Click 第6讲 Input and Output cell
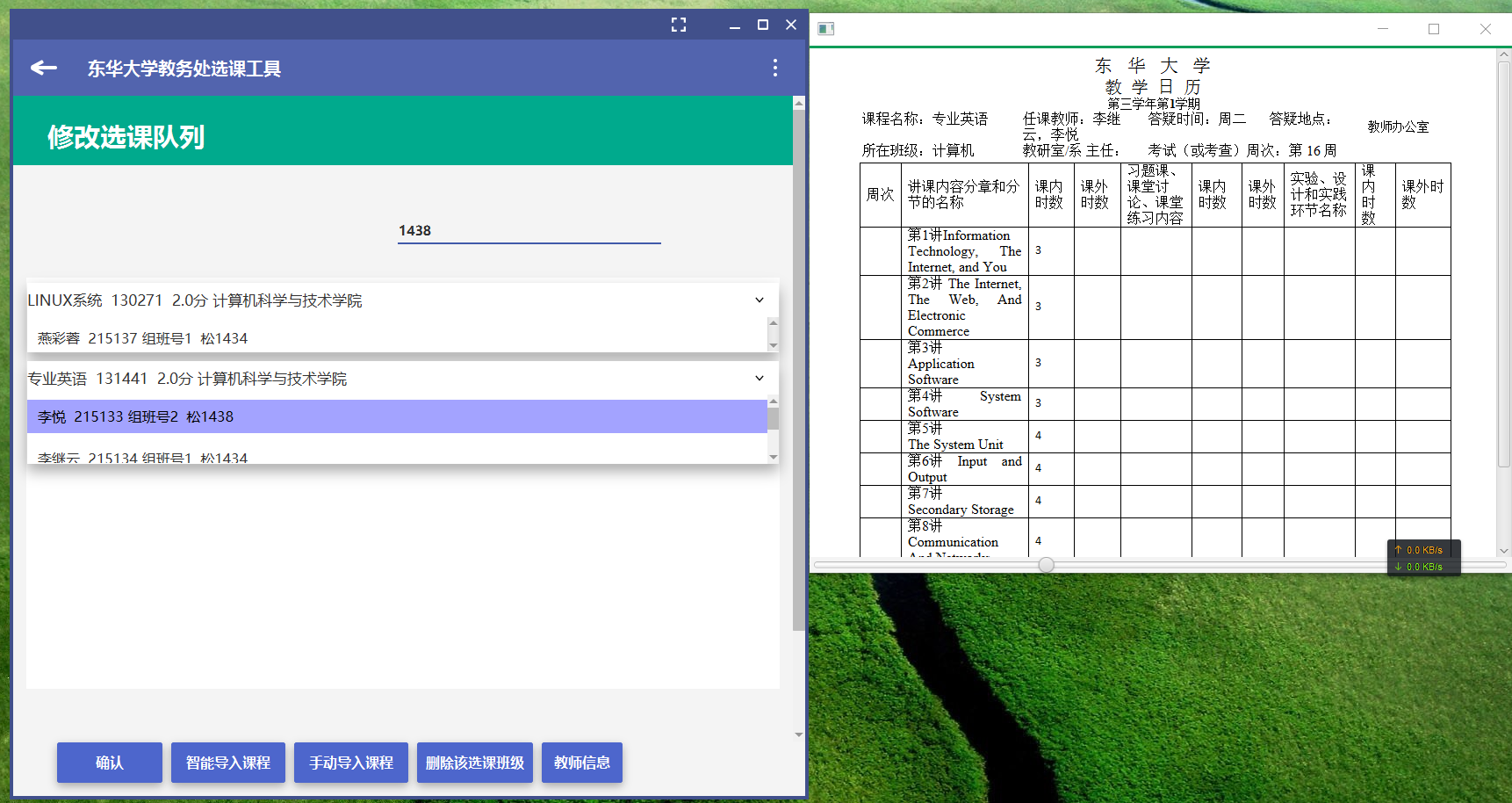1512x803 pixels. pos(964,469)
